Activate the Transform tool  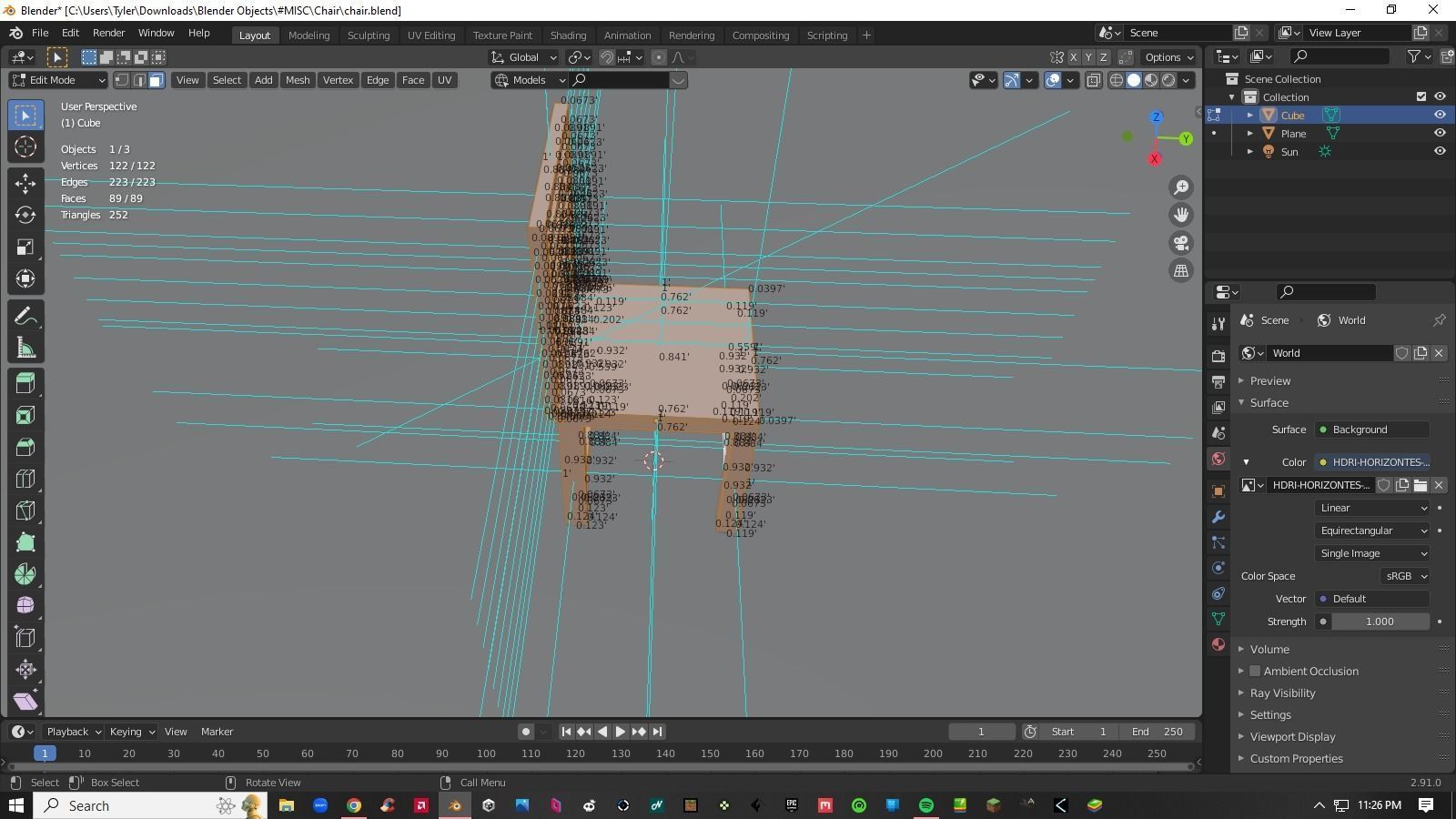pyautogui.click(x=25, y=278)
